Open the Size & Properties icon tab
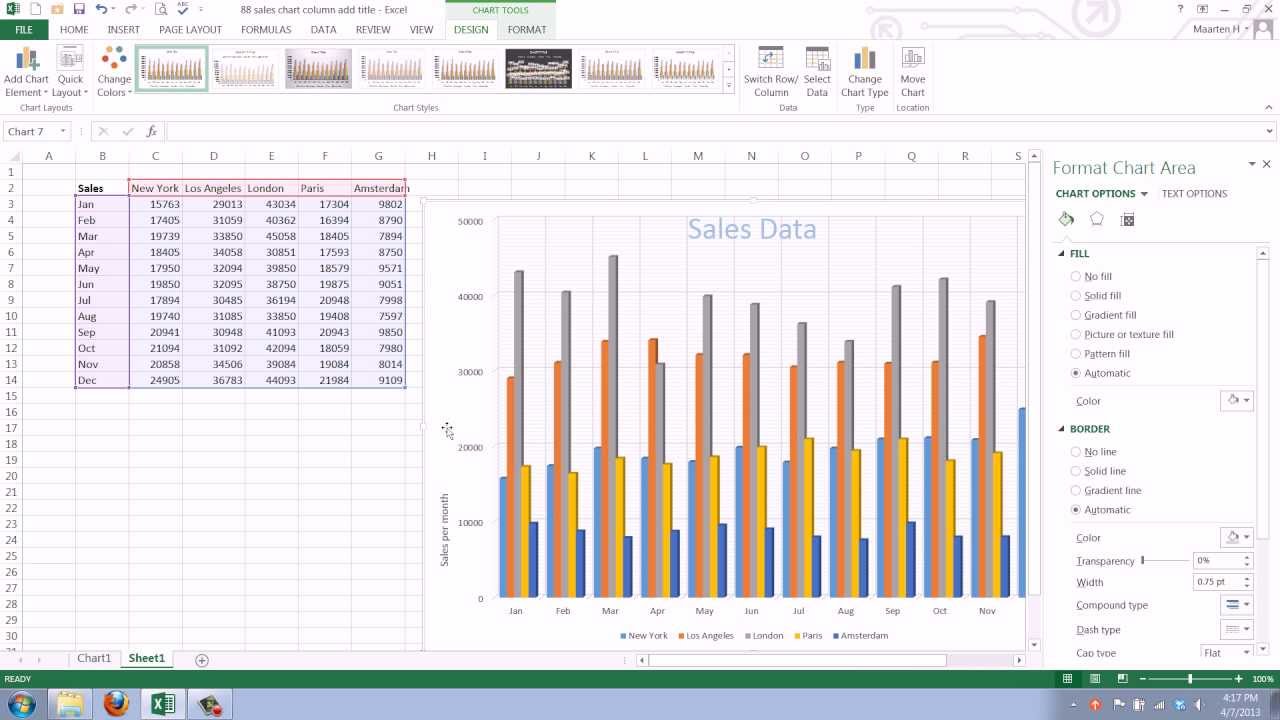The height and width of the screenshot is (720, 1280). coord(1128,219)
